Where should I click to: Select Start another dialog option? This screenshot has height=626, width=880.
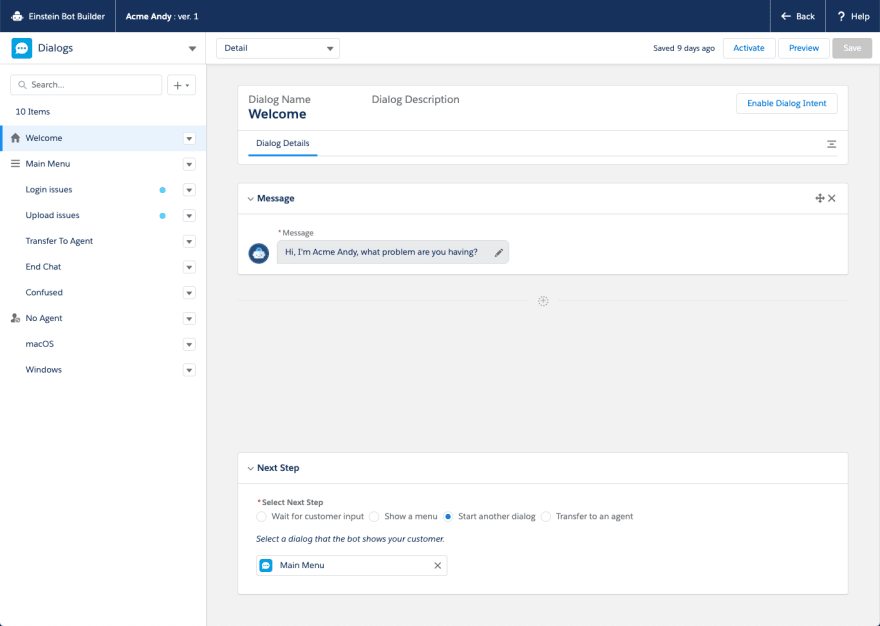coord(448,517)
